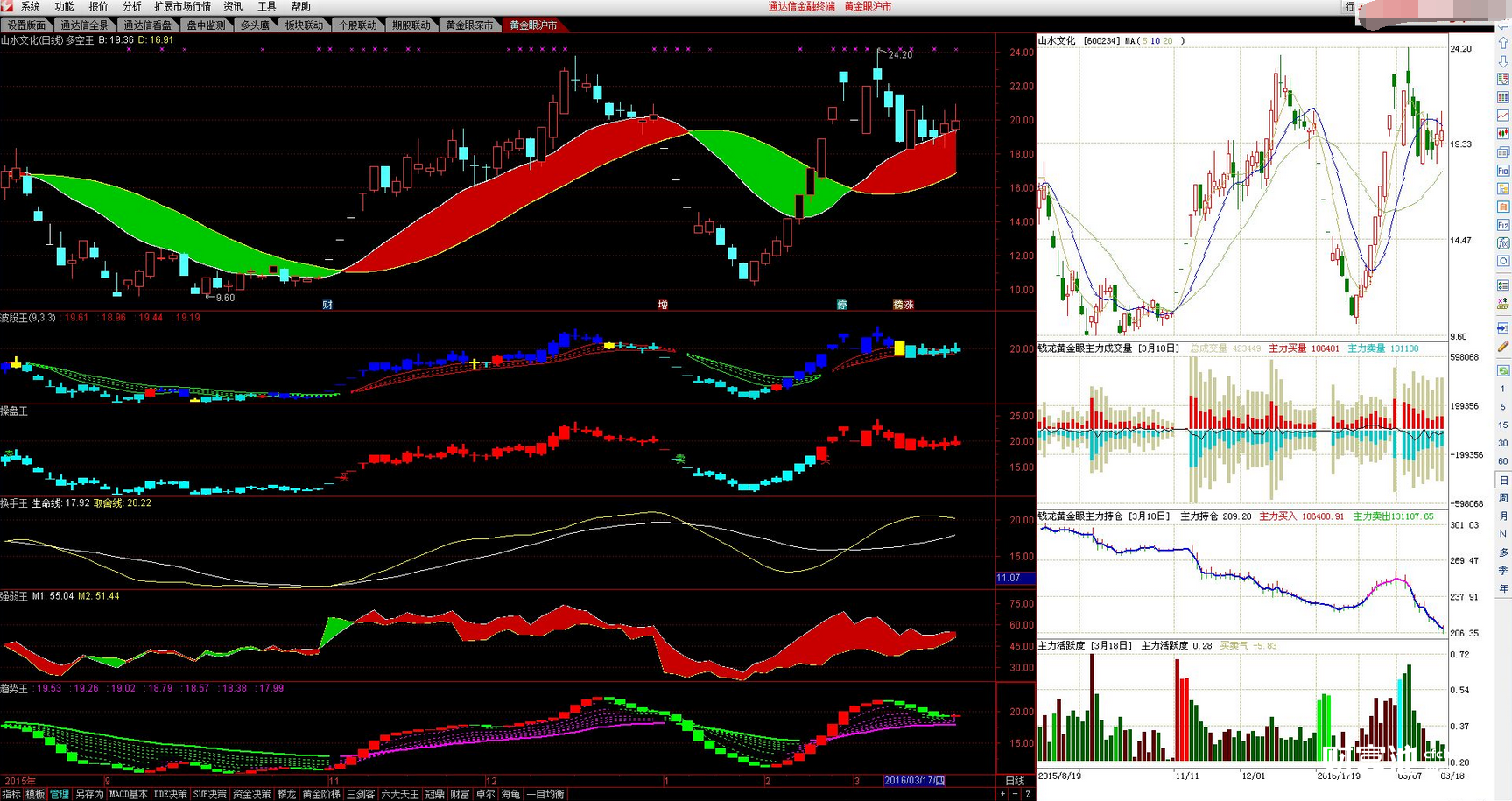Screen dimensions: 1512x801
Task: Switch to the 盘中监测 tab
Action: [x=207, y=25]
